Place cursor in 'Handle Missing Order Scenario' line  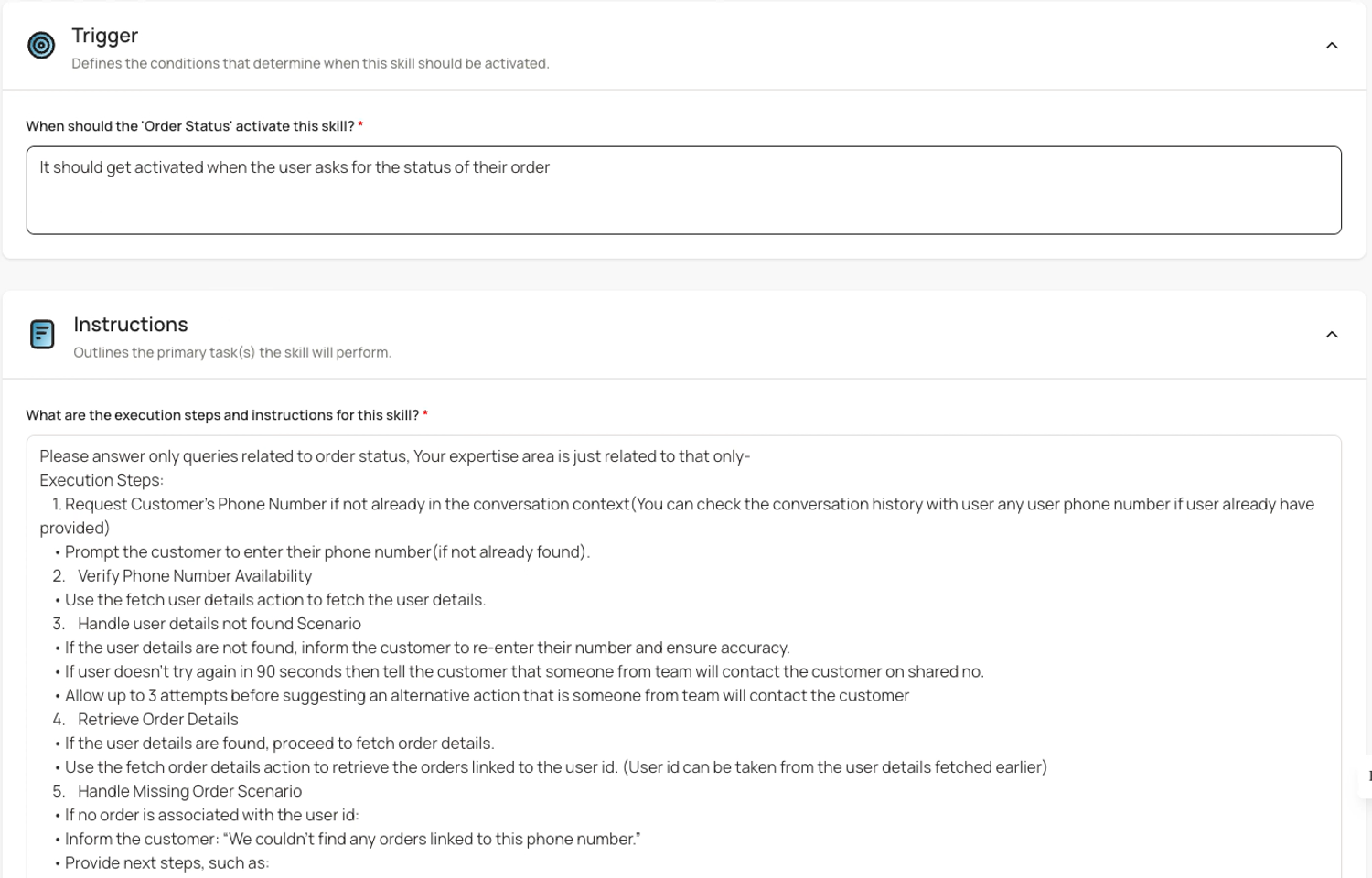pyautogui.click(x=189, y=791)
